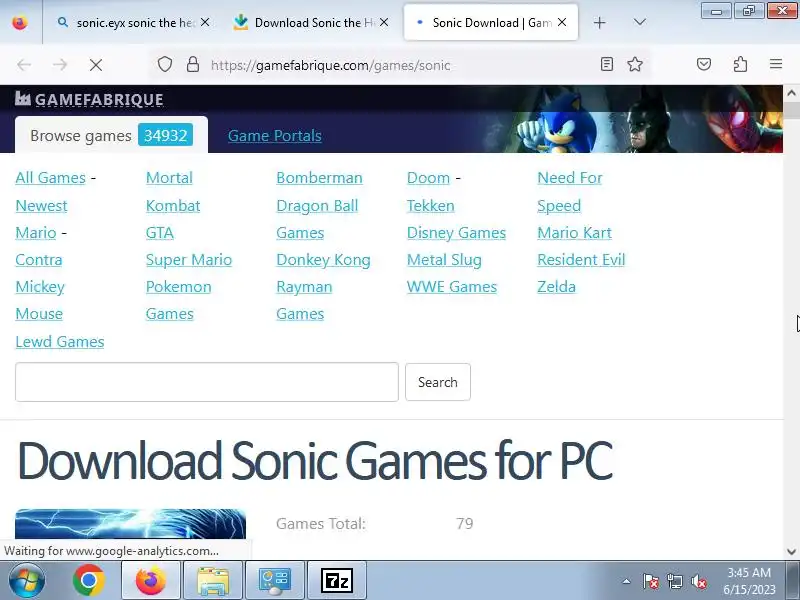Open the 7-Zip taskbar icon
This screenshot has width=800, height=600.
point(337,580)
